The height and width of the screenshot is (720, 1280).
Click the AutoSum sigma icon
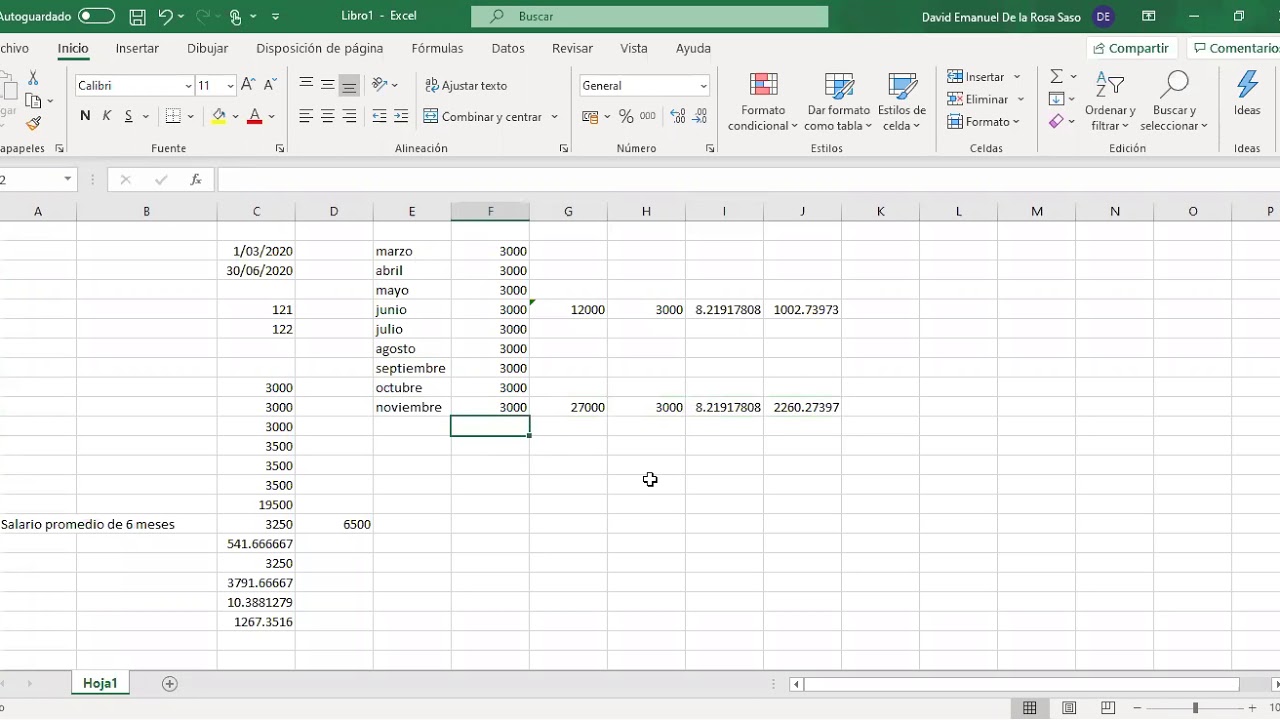1056,77
